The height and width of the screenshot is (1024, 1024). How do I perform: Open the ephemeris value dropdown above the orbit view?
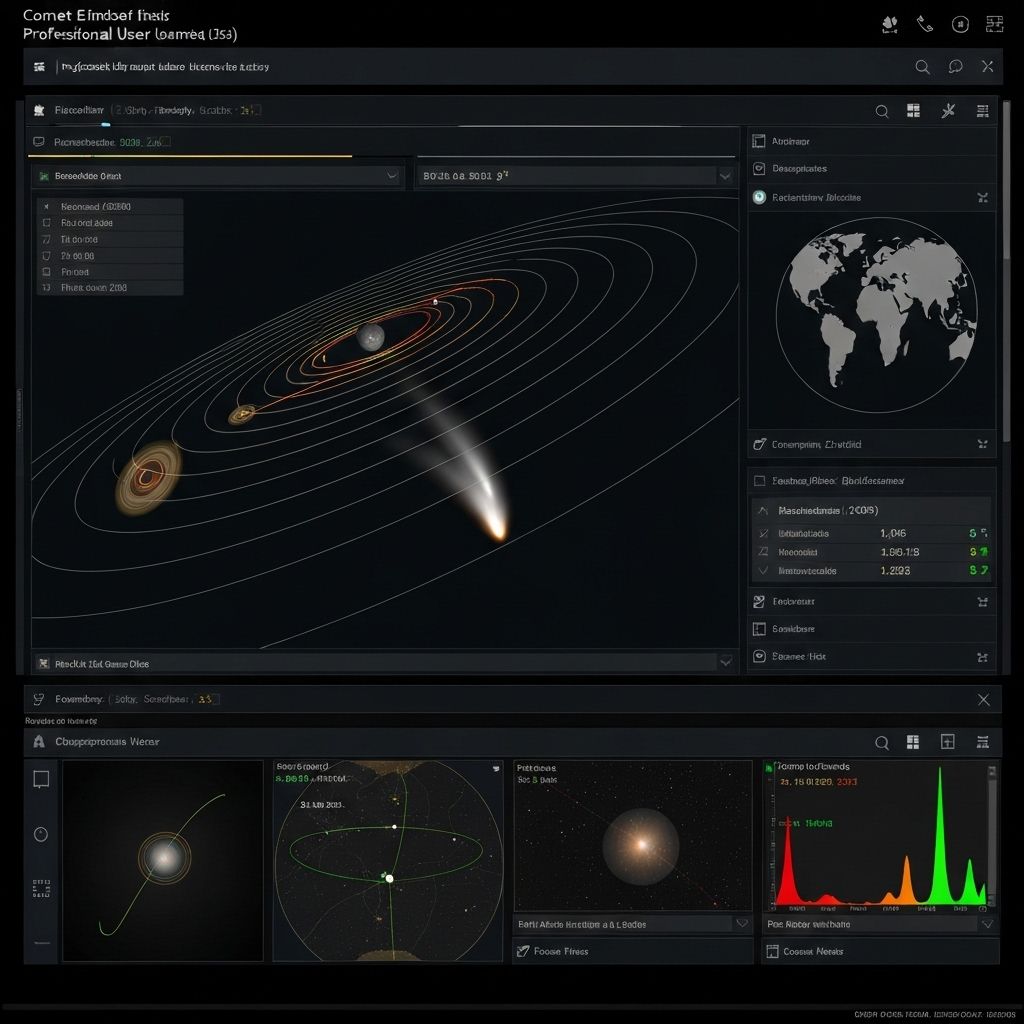pyautogui.click(x=726, y=175)
